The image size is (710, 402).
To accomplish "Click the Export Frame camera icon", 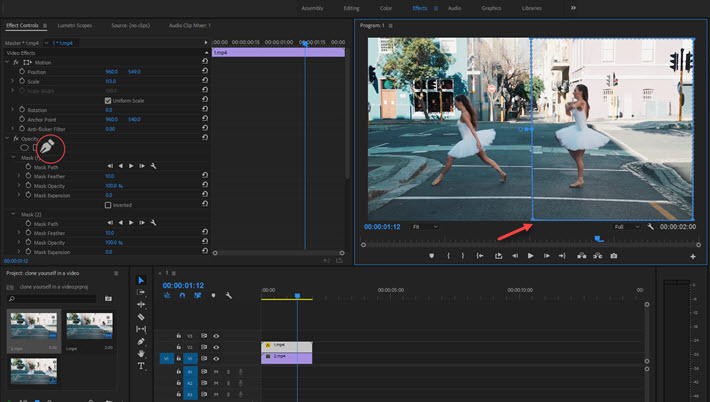I will click(613, 256).
